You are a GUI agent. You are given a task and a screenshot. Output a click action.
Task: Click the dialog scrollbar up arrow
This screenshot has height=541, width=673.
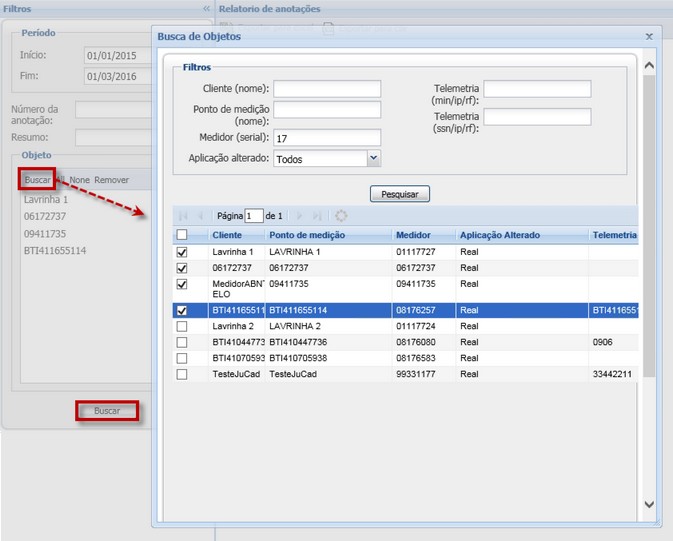648,67
